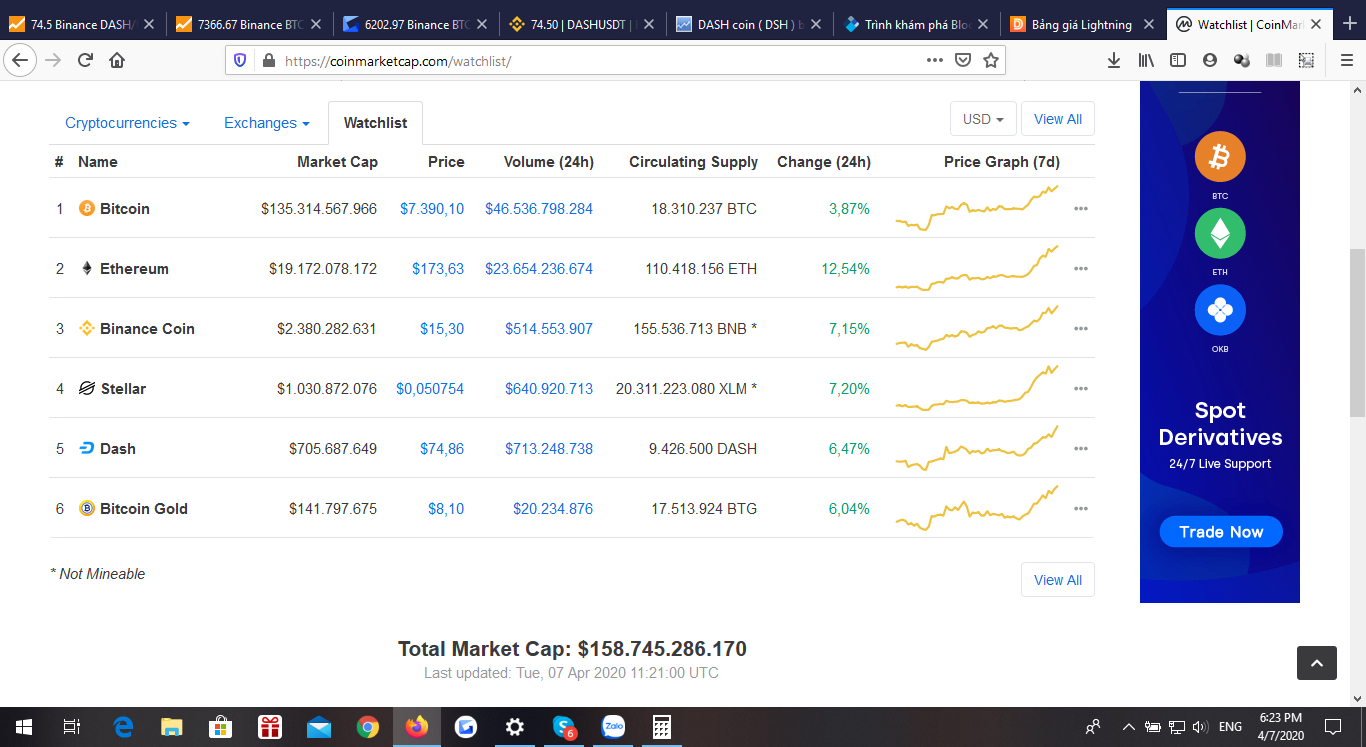Open the Stellar name link

coord(123,389)
